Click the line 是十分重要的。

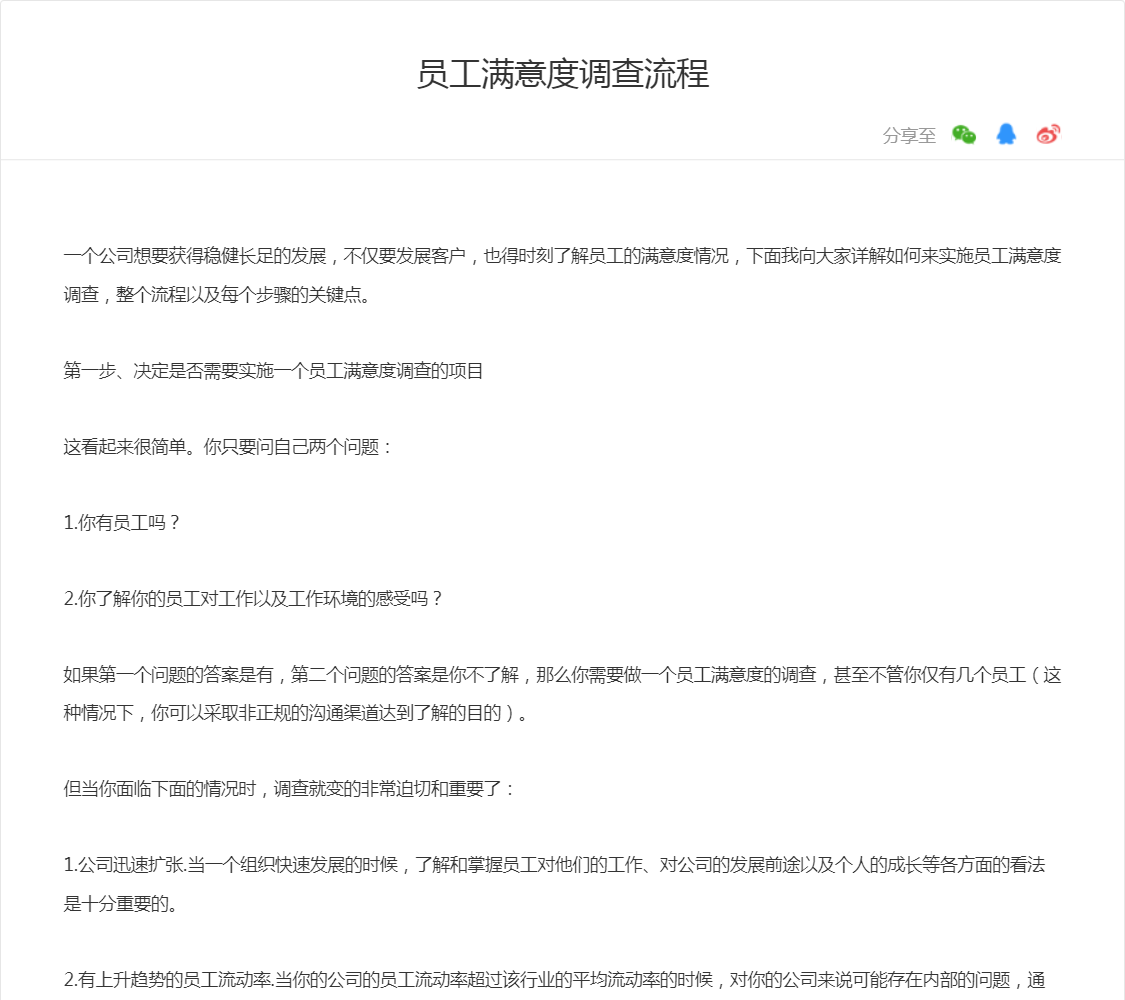121,904
